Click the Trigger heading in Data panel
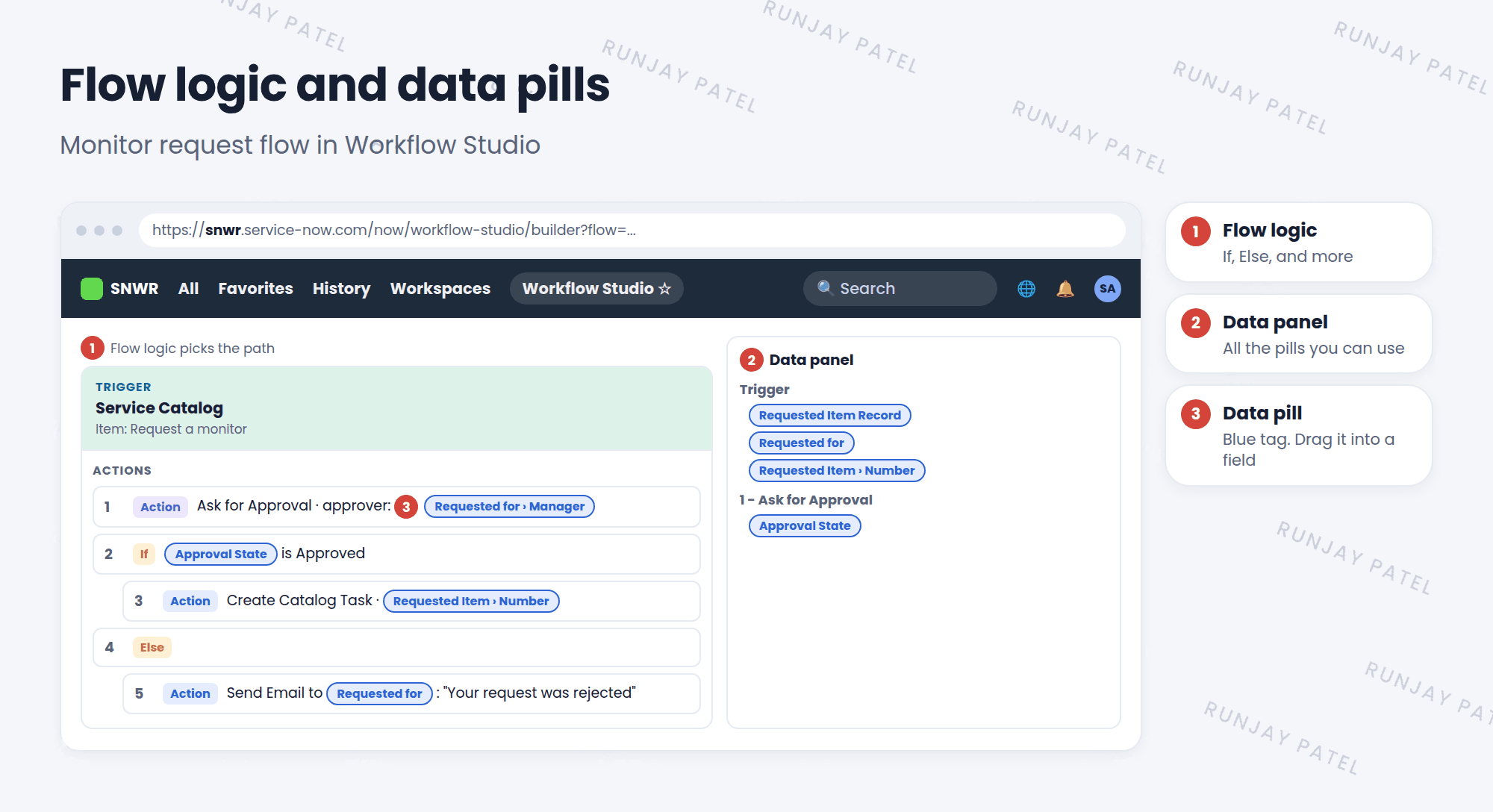1493x812 pixels. [764, 390]
